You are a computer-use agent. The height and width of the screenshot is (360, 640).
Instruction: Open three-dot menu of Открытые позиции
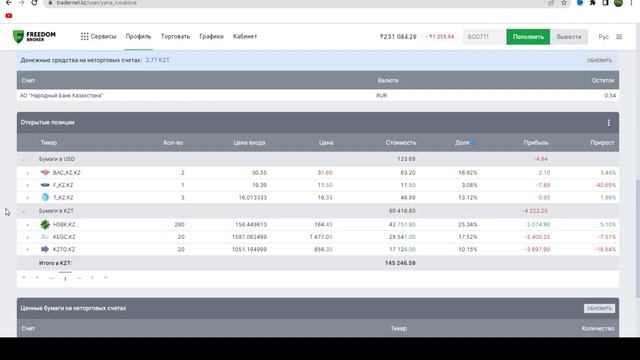click(x=609, y=122)
